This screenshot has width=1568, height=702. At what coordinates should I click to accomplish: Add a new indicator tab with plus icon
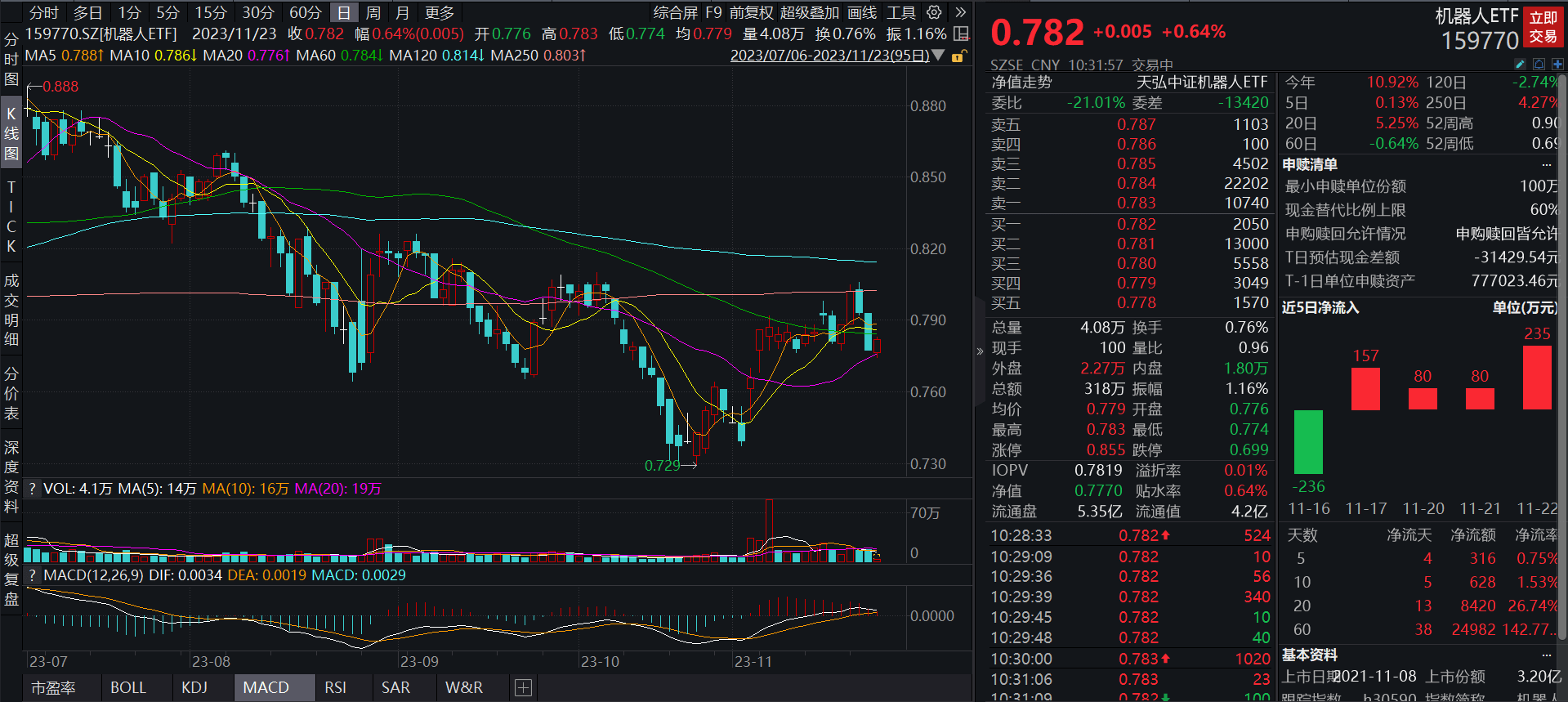tap(523, 688)
